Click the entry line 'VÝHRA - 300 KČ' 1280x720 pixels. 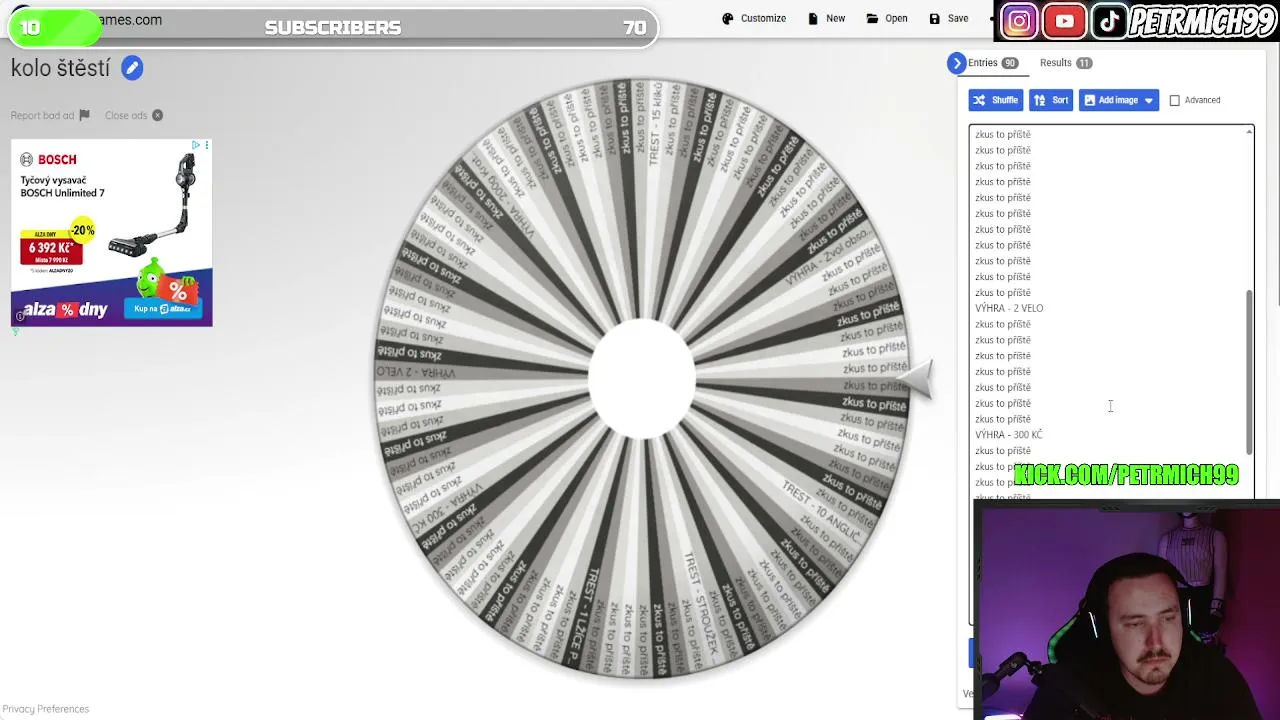pos(1008,435)
